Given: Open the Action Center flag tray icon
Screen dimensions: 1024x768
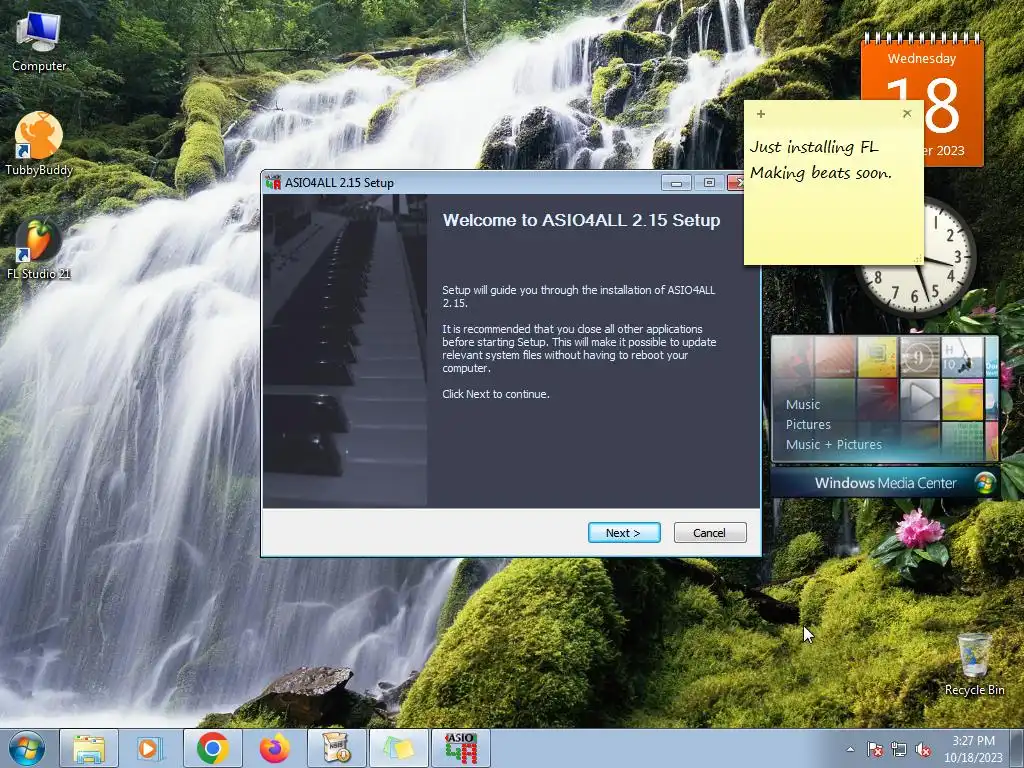Looking at the screenshot, I should (874, 749).
